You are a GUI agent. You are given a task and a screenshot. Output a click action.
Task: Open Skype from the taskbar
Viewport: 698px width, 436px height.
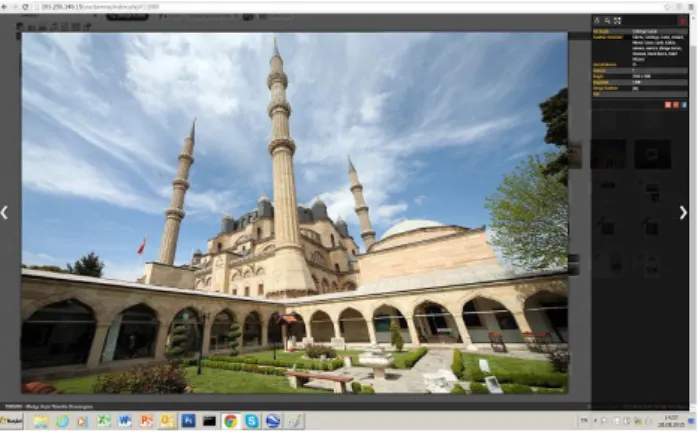(252, 421)
